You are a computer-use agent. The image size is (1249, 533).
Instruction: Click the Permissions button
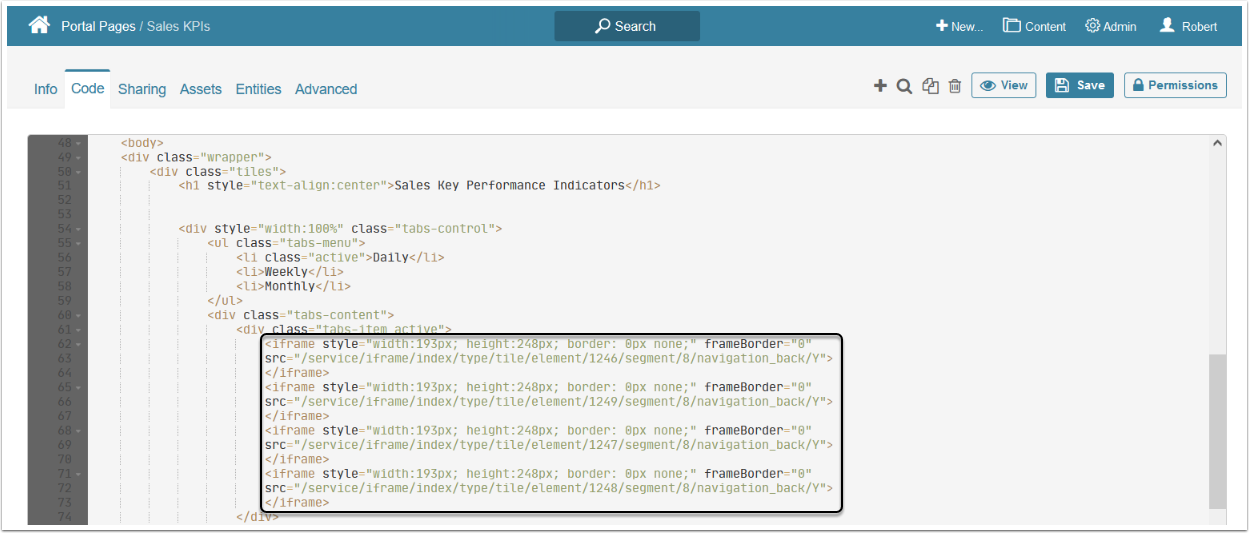(1175, 85)
